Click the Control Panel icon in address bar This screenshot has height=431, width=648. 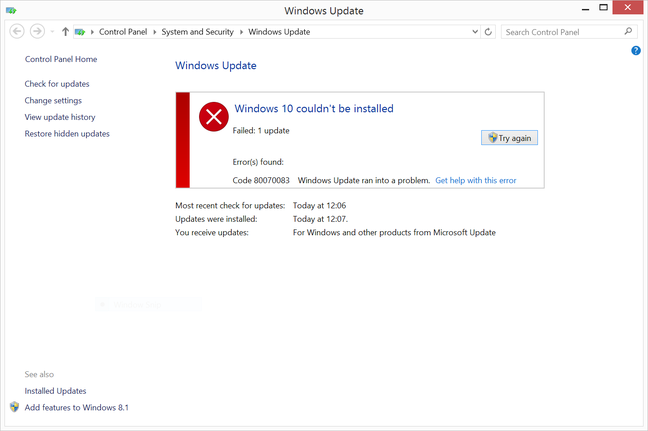(80, 32)
